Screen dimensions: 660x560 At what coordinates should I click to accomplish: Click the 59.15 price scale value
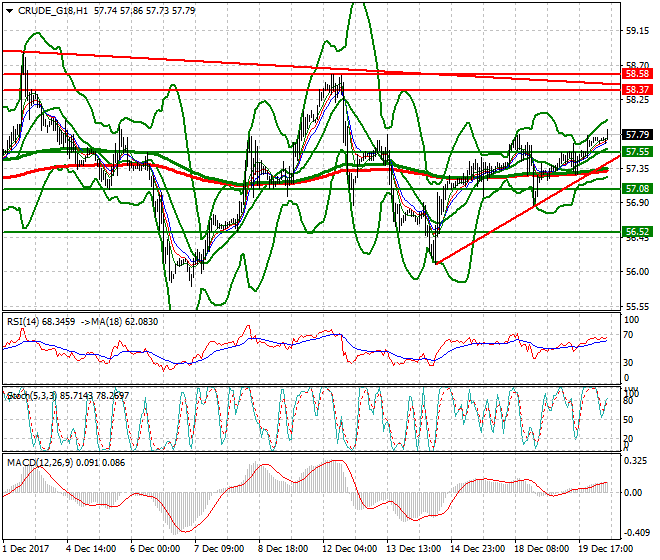(x=637, y=31)
